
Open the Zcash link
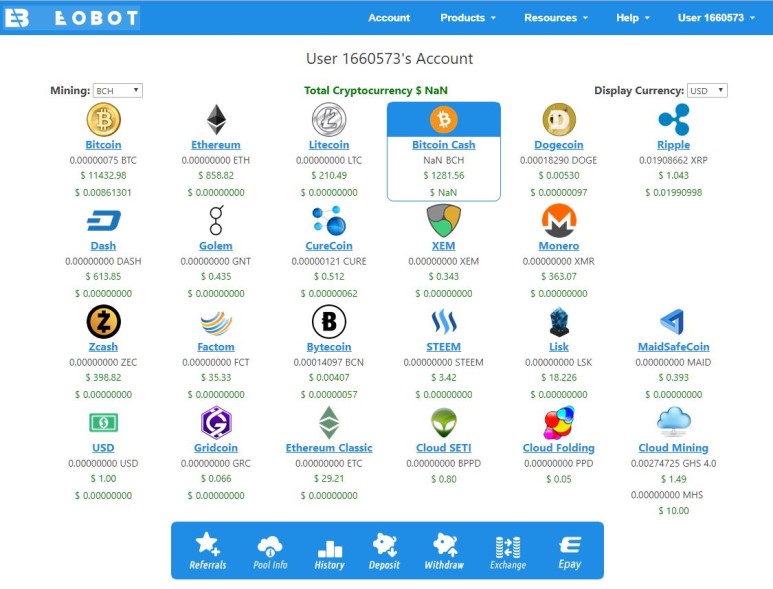[103, 347]
